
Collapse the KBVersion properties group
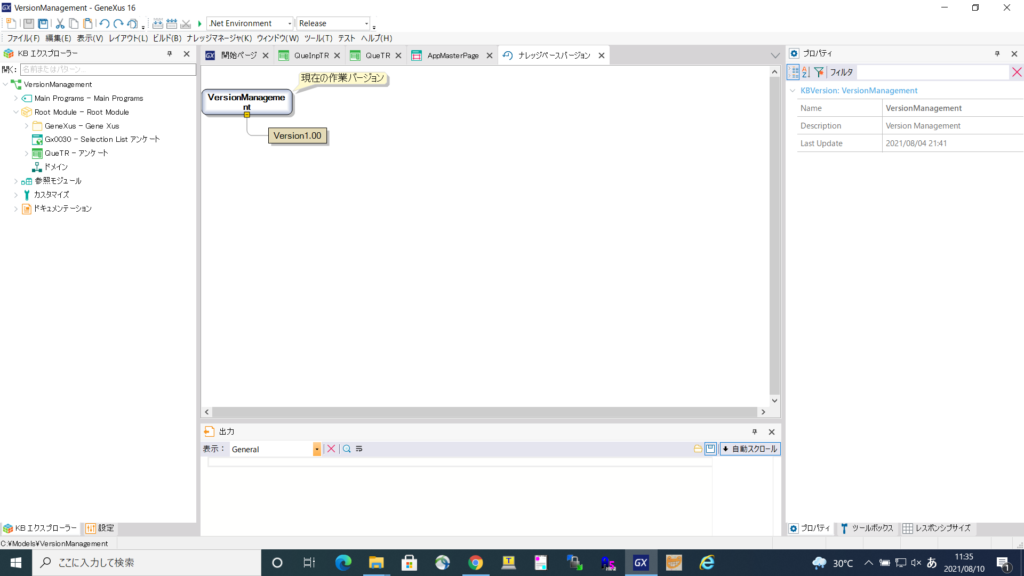pos(793,91)
